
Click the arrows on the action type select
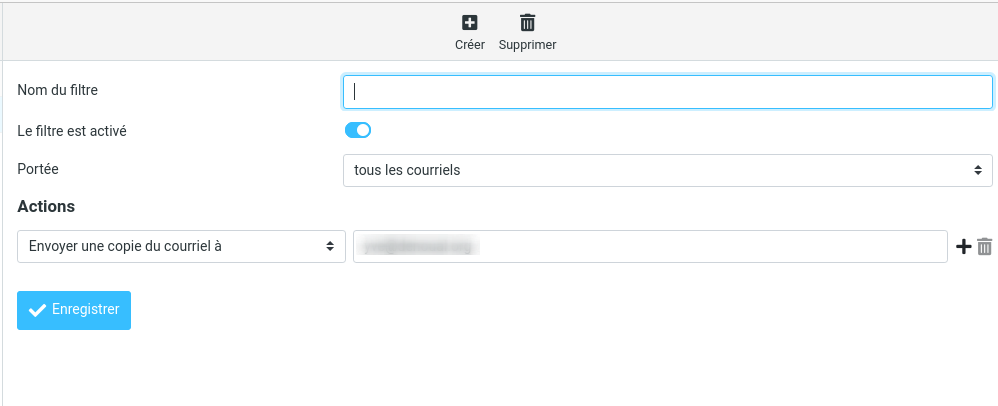coord(330,246)
